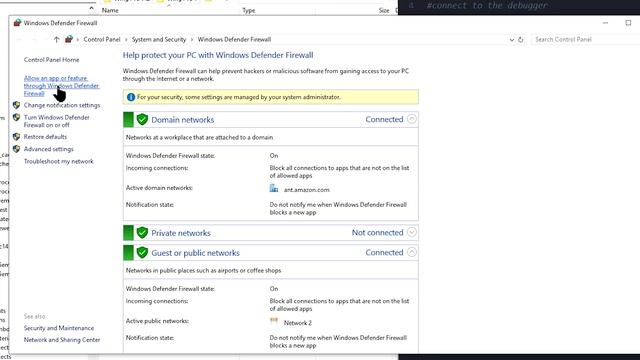
Task: Maximize the Windows Defender Firewall window
Action: pyautogui.click(x=628, y=23)
